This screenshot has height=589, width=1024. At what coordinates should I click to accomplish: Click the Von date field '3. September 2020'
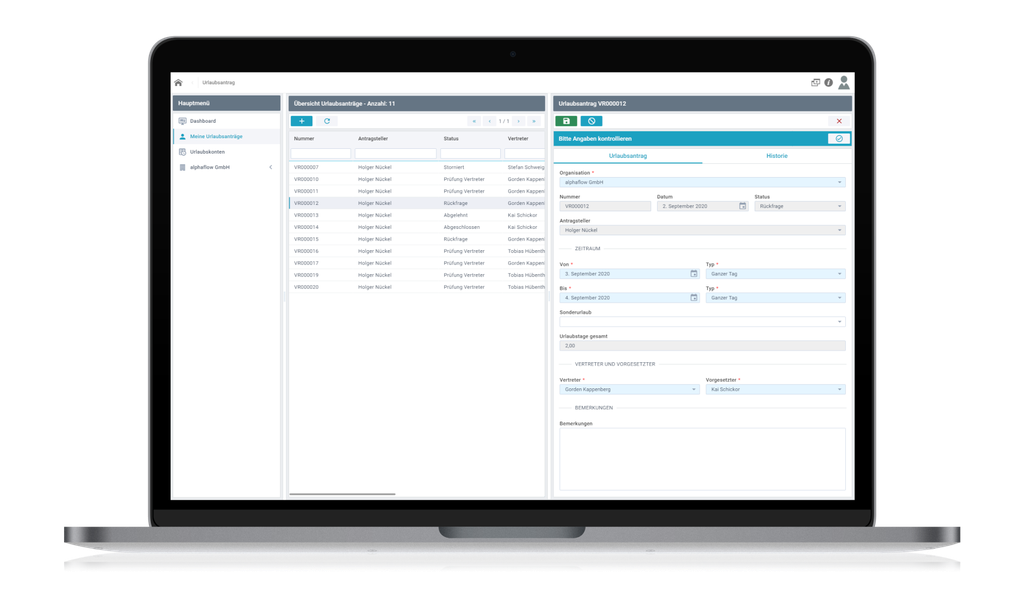(x=629, y=274)
